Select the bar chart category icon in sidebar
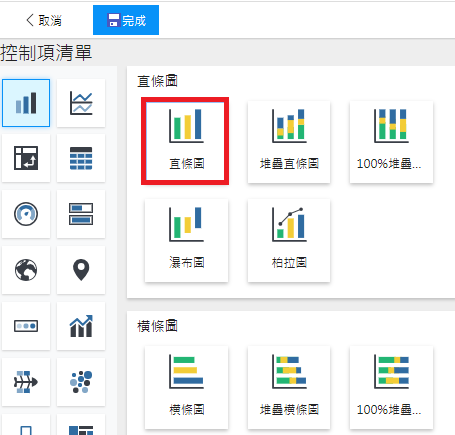 point(26,103)
